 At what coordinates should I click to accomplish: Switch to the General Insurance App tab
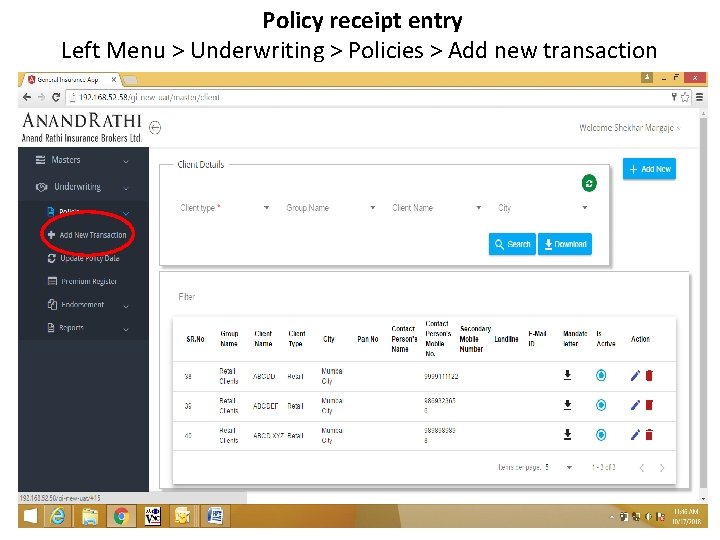(x=70, y=79)
